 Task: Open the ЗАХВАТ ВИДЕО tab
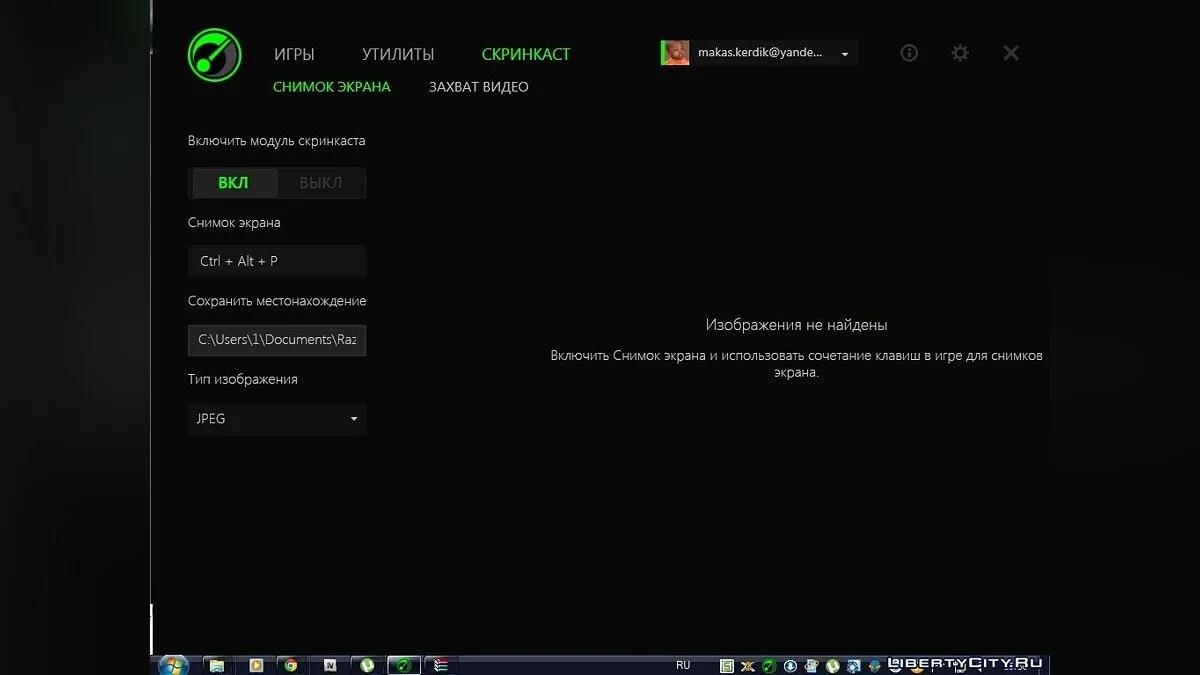(x=478, y=87)
